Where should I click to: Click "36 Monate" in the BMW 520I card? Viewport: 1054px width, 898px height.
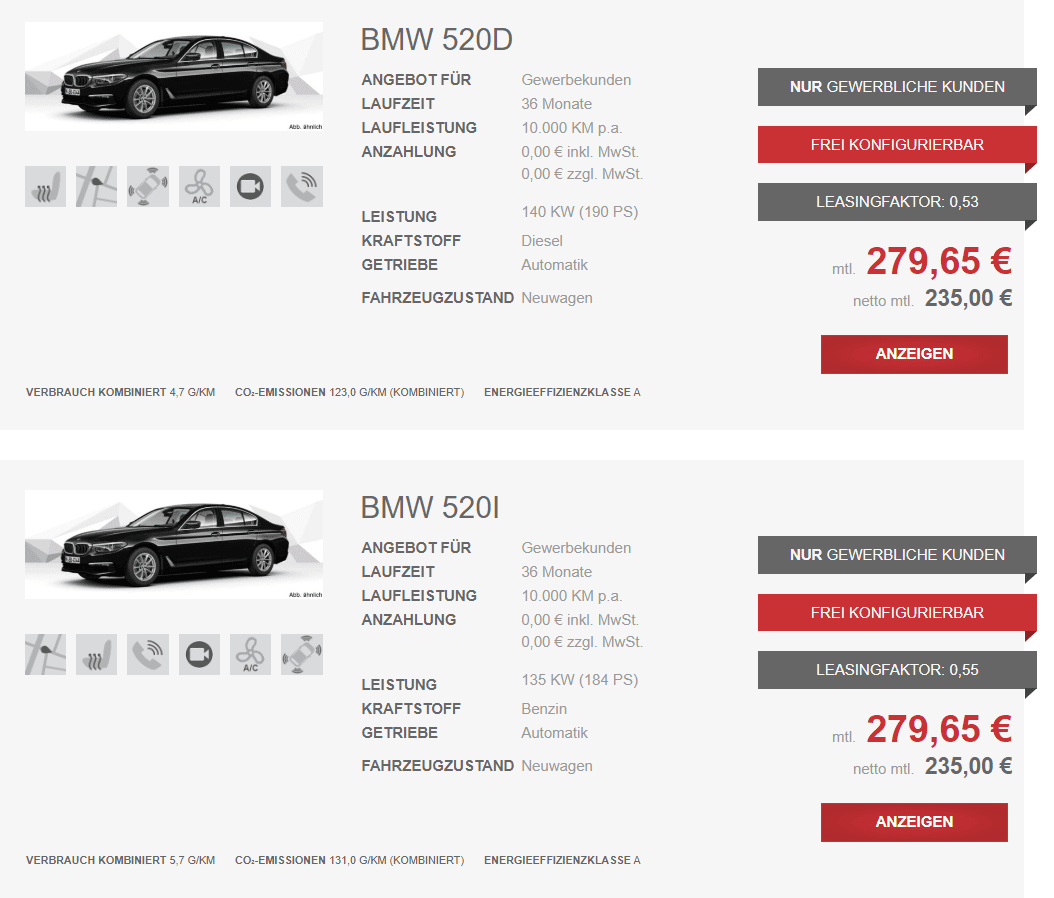[557, 571]
